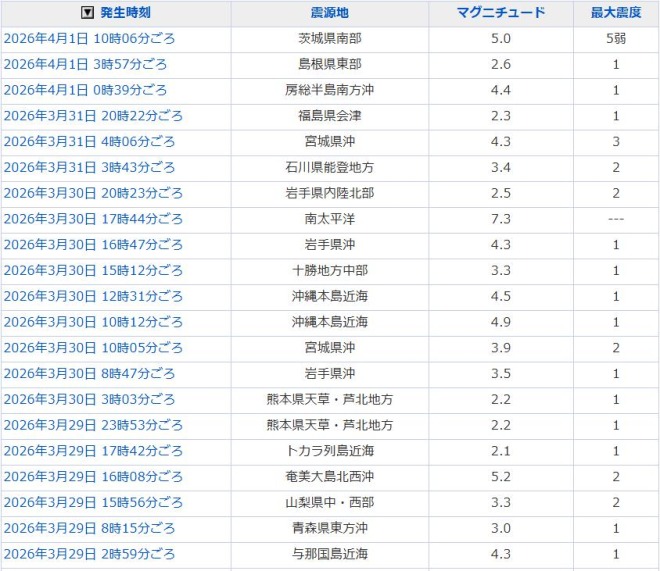Open the 2026年3月31日 20時22分ごろ earthquake link

coord(93,116)
